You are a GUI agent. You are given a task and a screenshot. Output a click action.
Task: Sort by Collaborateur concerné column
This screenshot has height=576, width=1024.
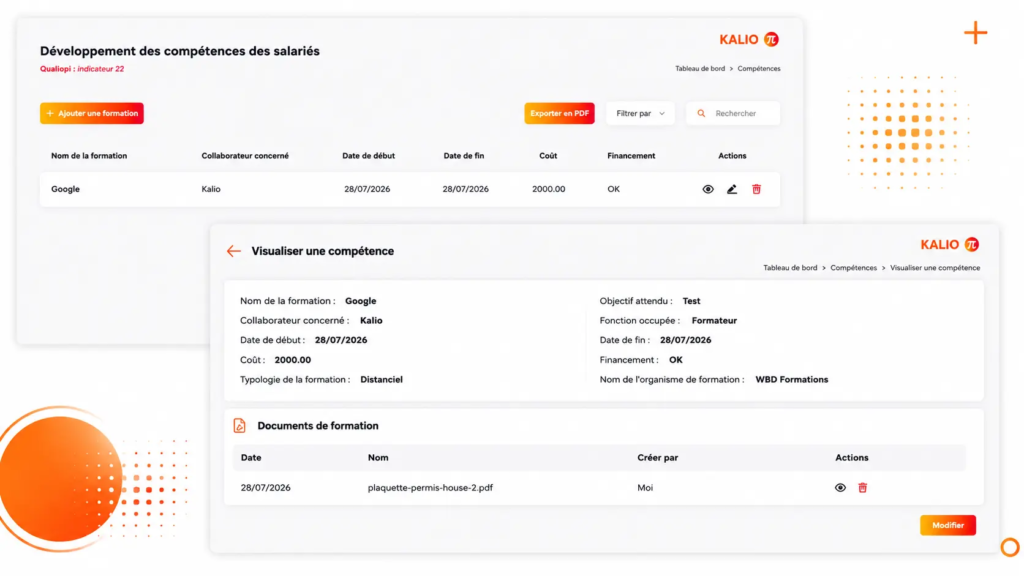pos(245,156)
